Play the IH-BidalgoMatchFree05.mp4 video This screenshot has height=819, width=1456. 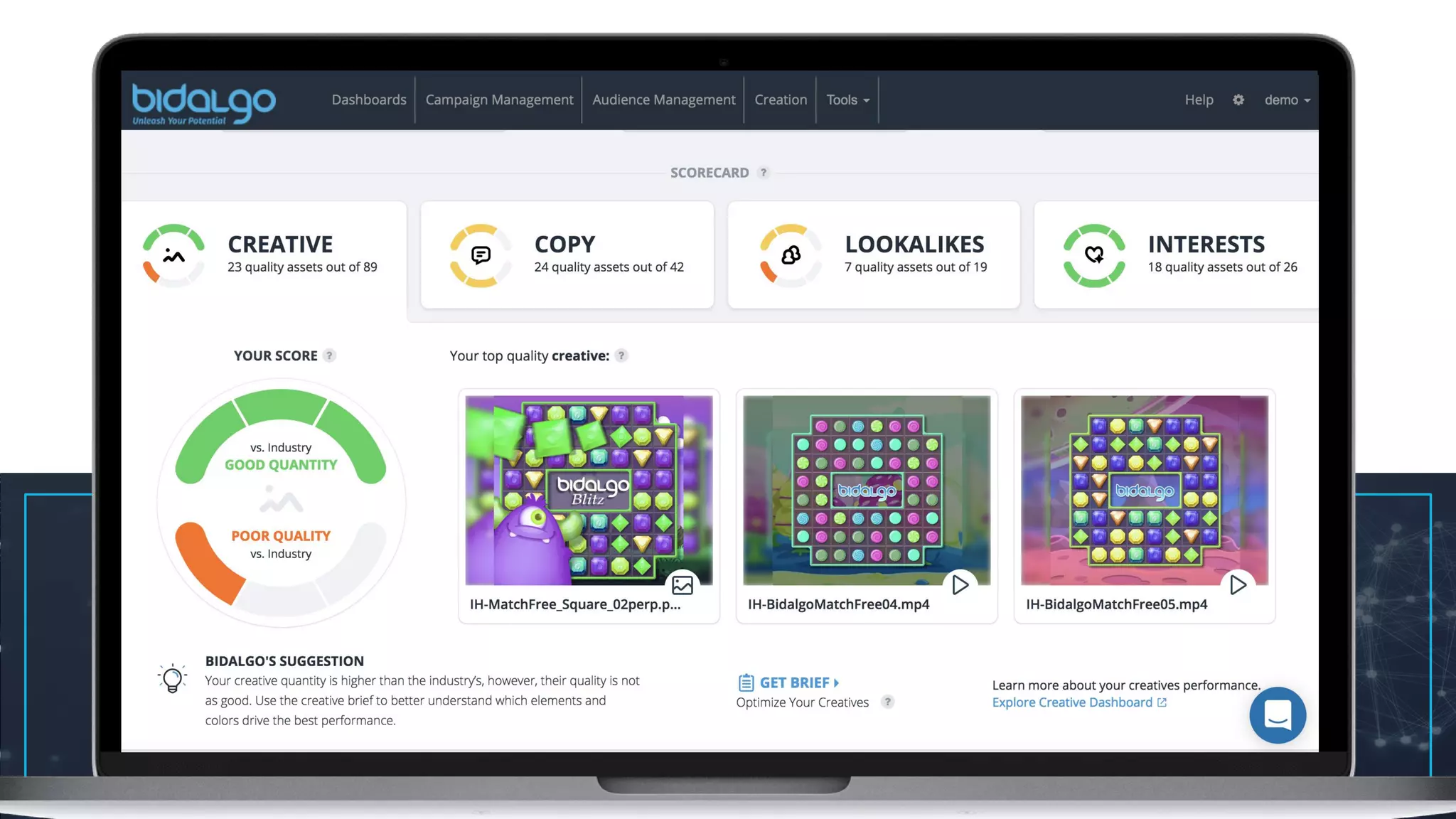click(x=1238, y=585)
